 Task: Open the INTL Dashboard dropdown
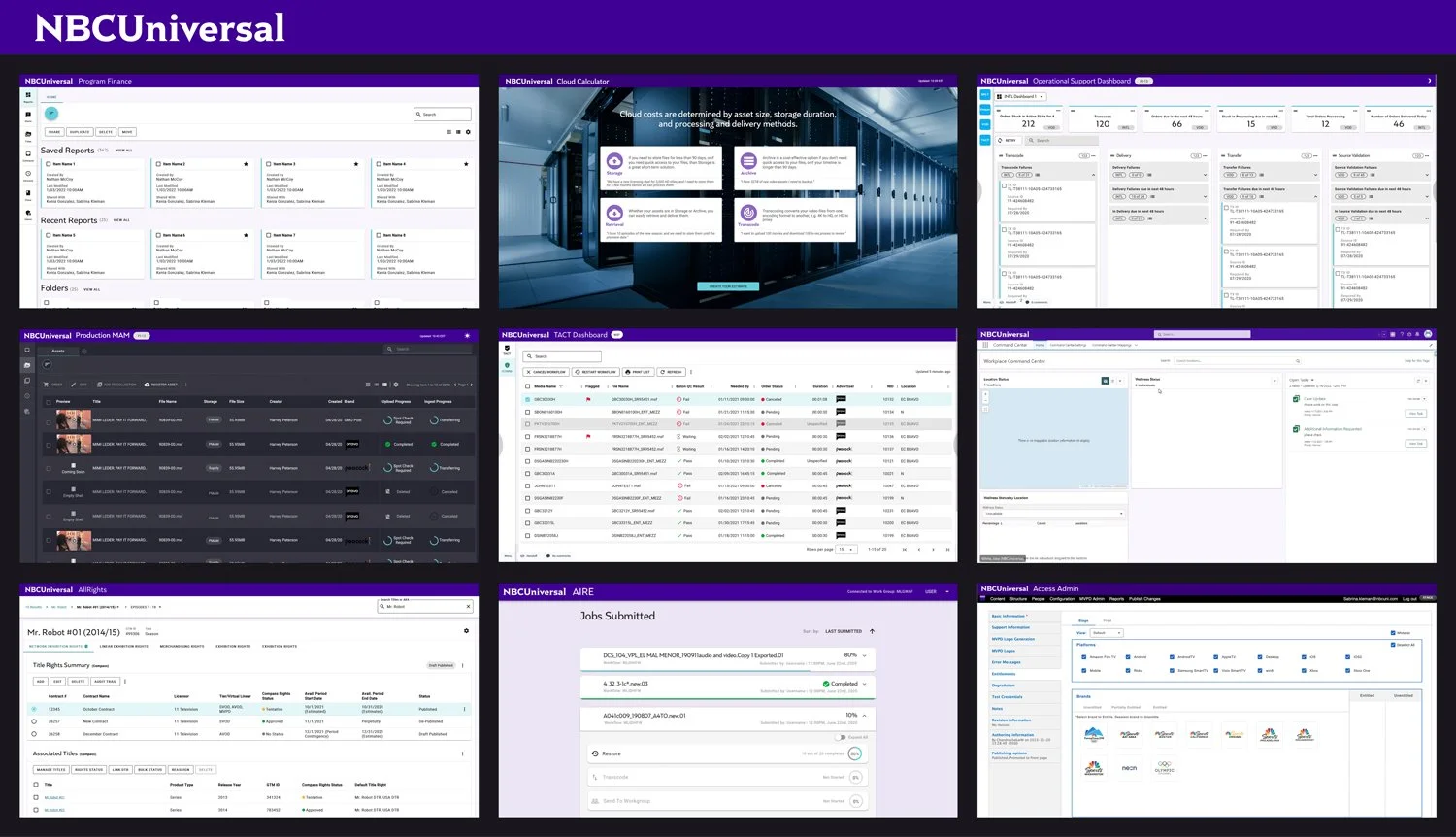pyautogui.click(x=1021, y=97)
